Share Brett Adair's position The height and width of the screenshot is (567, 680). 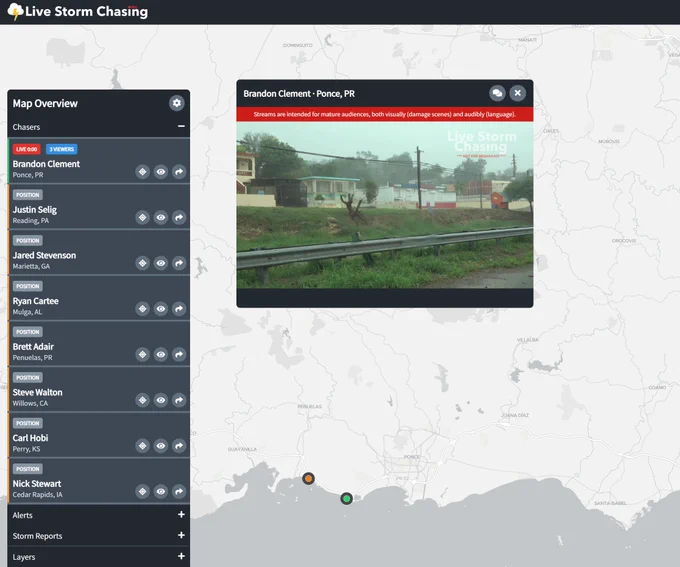[x=179, y=354]
